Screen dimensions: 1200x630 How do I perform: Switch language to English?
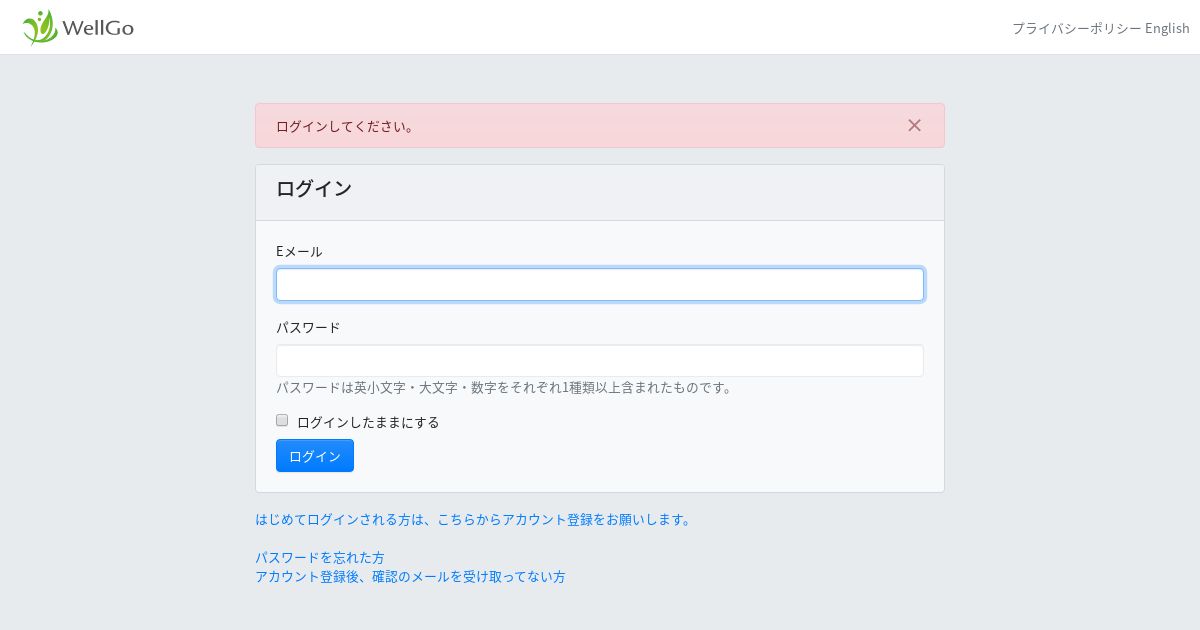[1167, 28]
